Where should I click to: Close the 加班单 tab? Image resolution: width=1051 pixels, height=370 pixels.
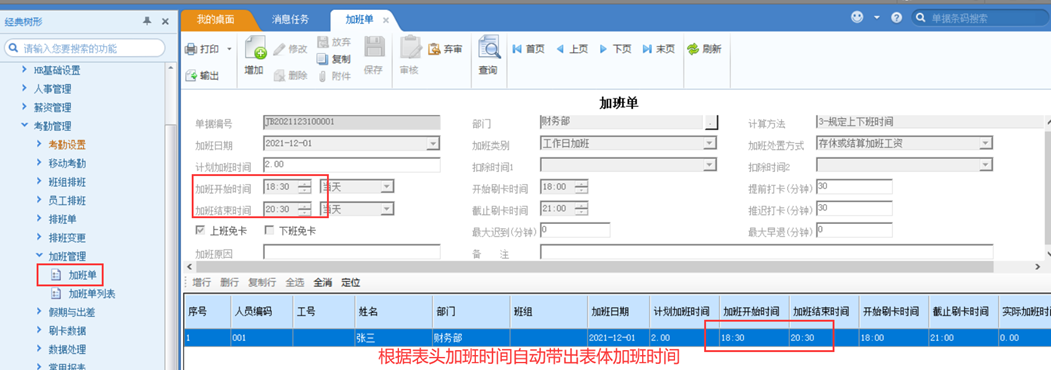[385, 20]
